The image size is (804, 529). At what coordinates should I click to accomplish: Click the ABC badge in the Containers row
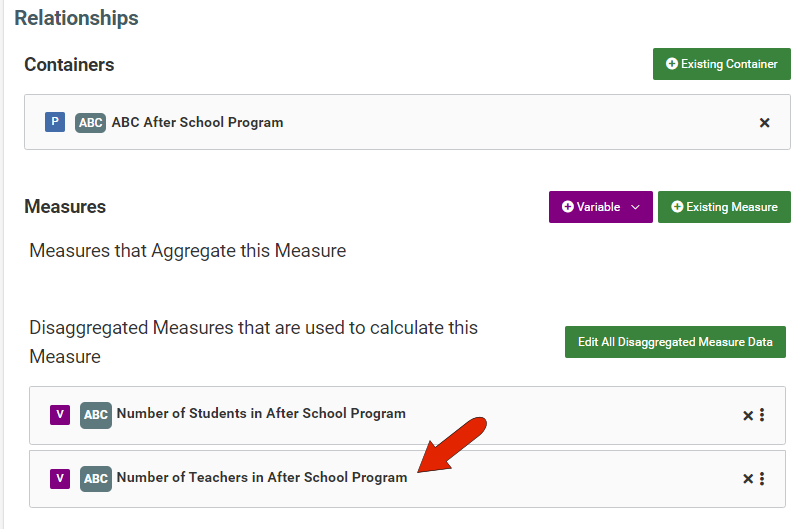[x=90, y=123]
